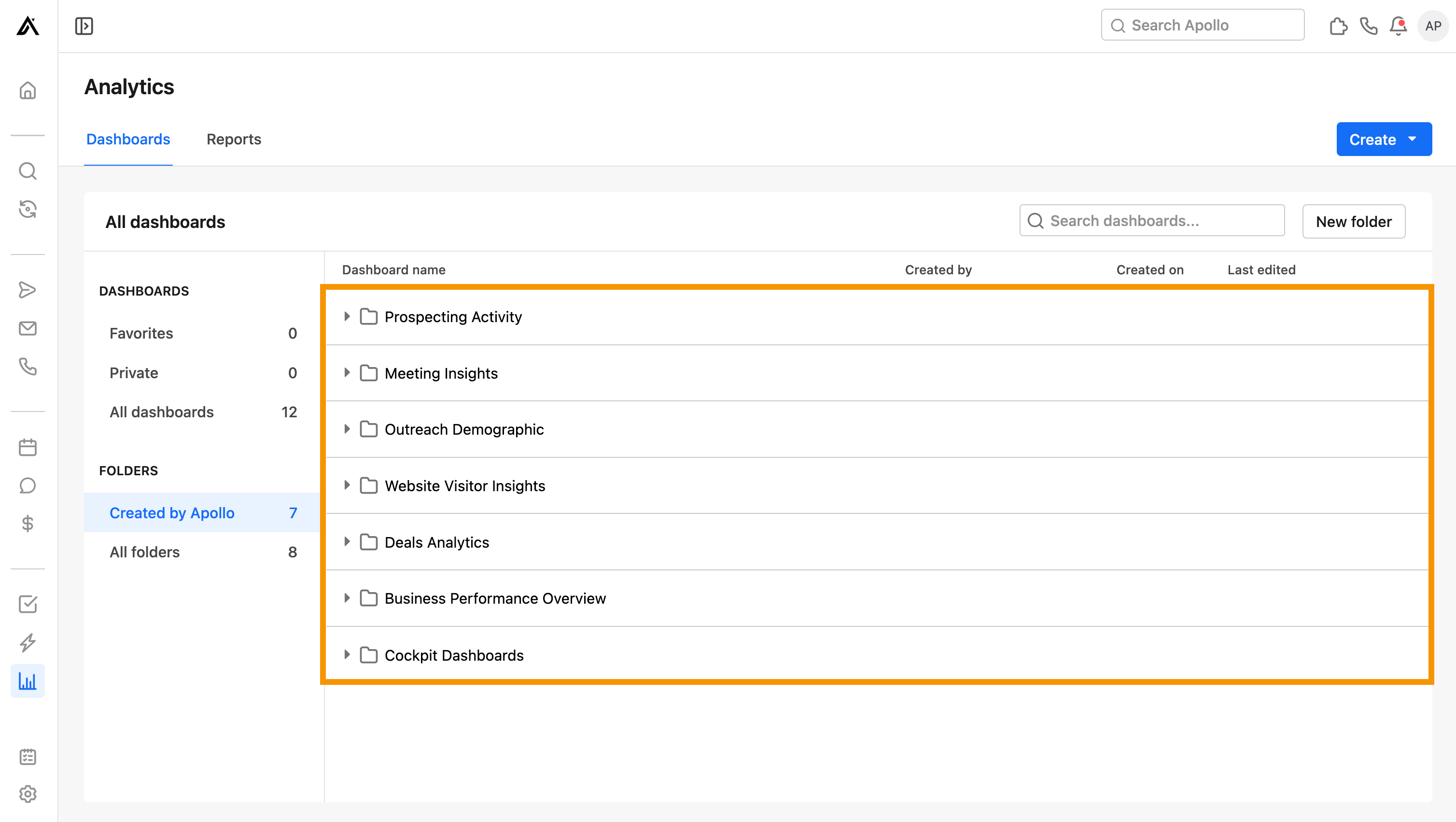Expand the Cockpit Dashboards folder arrow

(347, 655)
